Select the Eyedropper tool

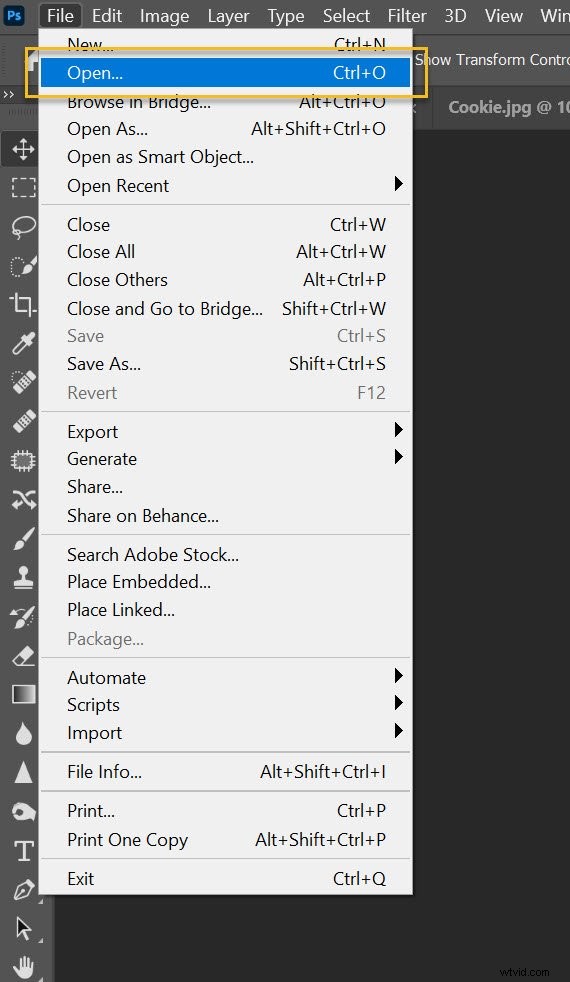(23, 343)
